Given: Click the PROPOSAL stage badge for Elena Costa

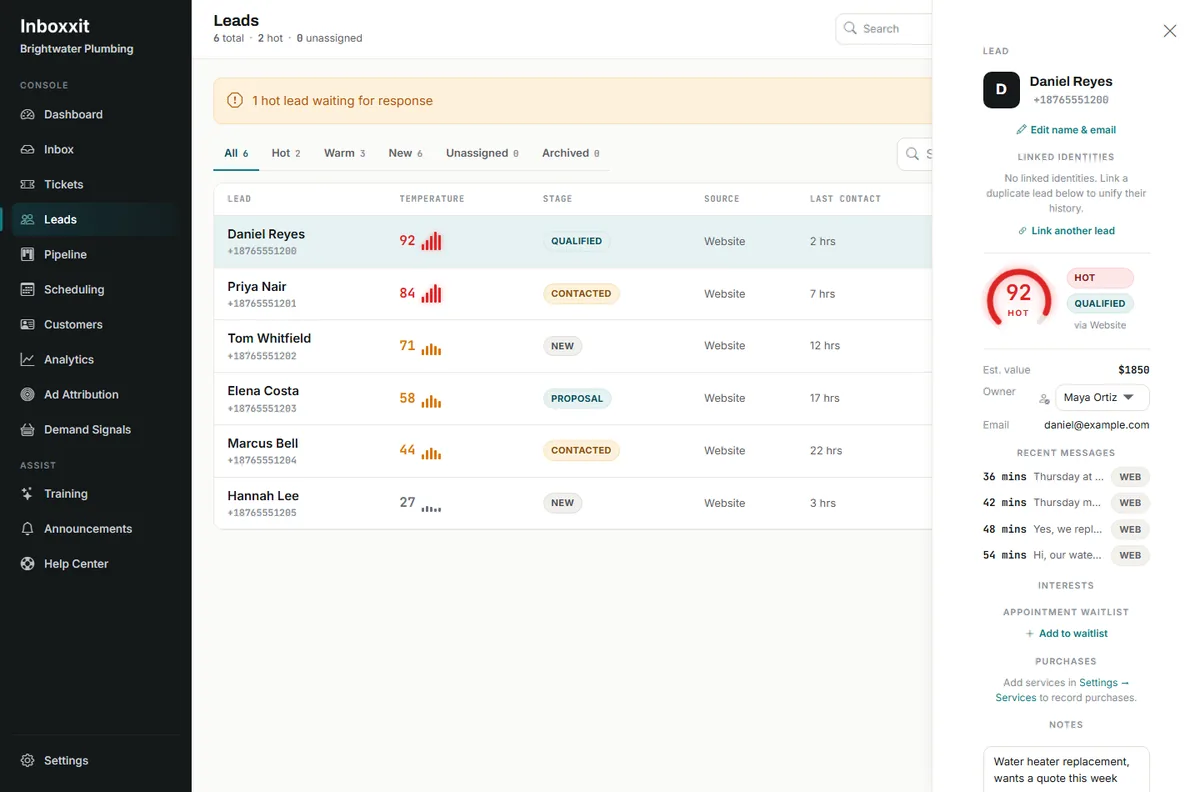Looking at the screenshot, I should click(577, 398).
